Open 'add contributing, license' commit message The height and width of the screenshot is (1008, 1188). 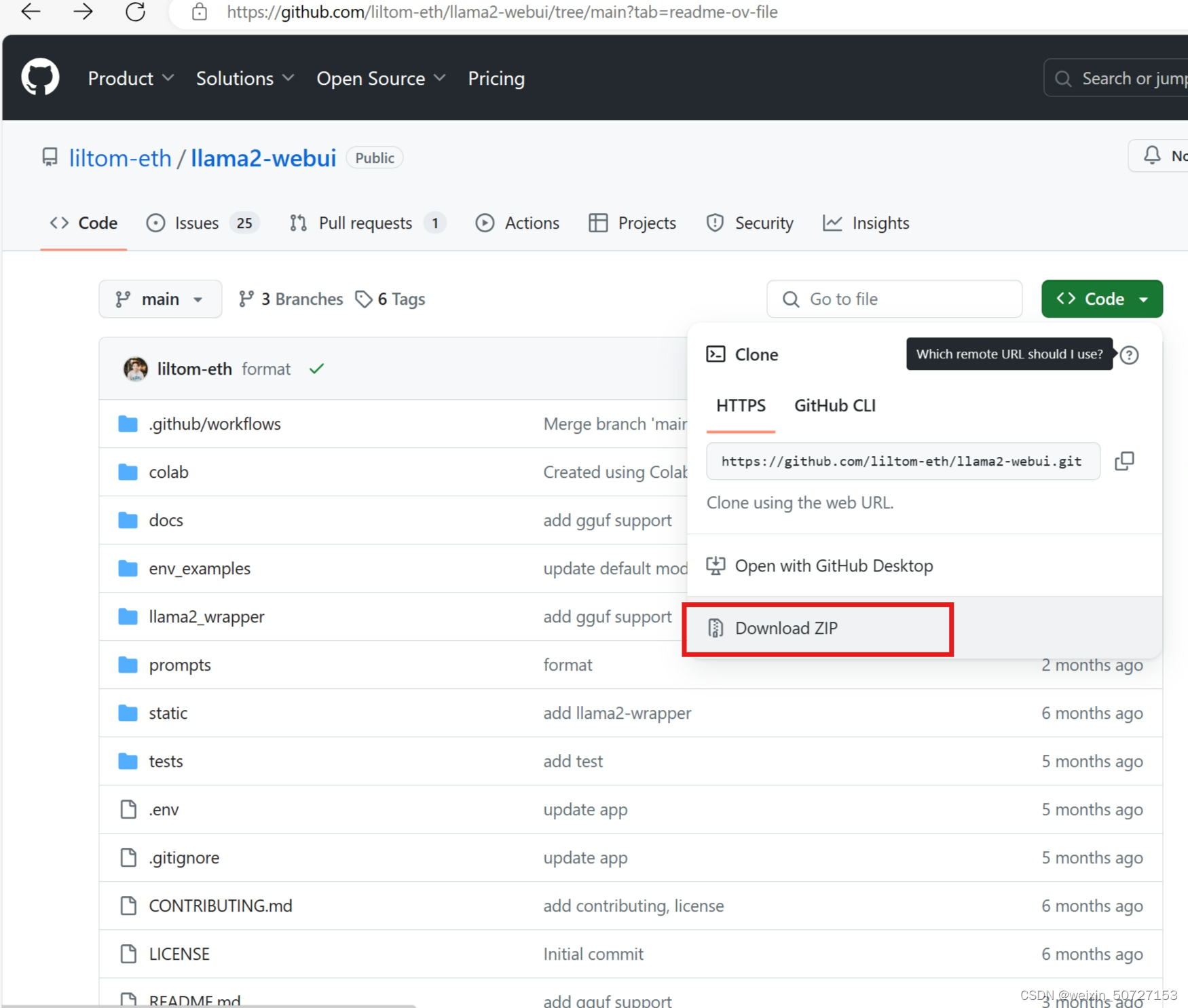coord(633,906)
